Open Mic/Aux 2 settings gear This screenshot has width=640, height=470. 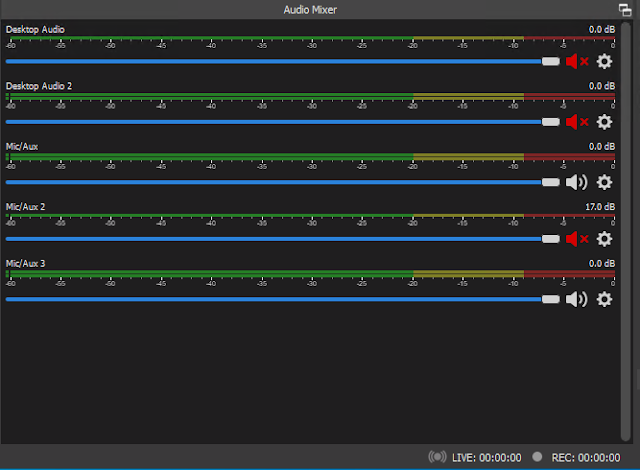pos(604,239)
